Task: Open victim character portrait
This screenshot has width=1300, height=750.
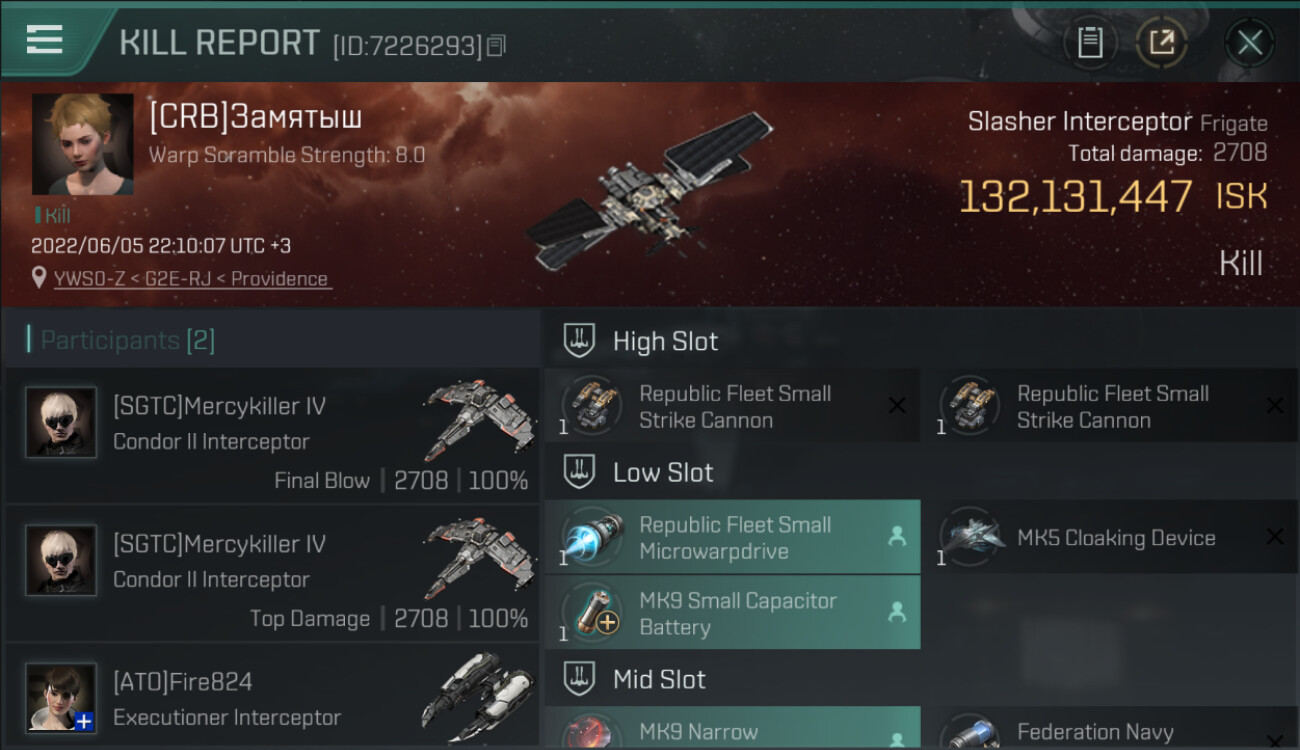Action: click(83, 144)
